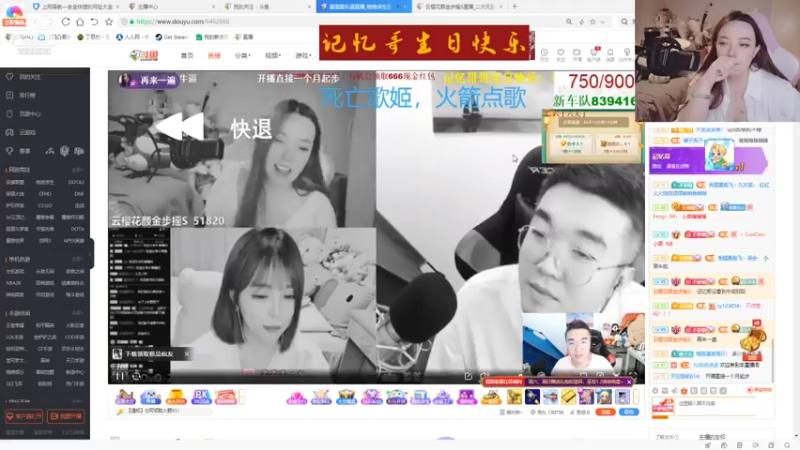Select DOTA2 category in left sidebar

coord(76,182)
